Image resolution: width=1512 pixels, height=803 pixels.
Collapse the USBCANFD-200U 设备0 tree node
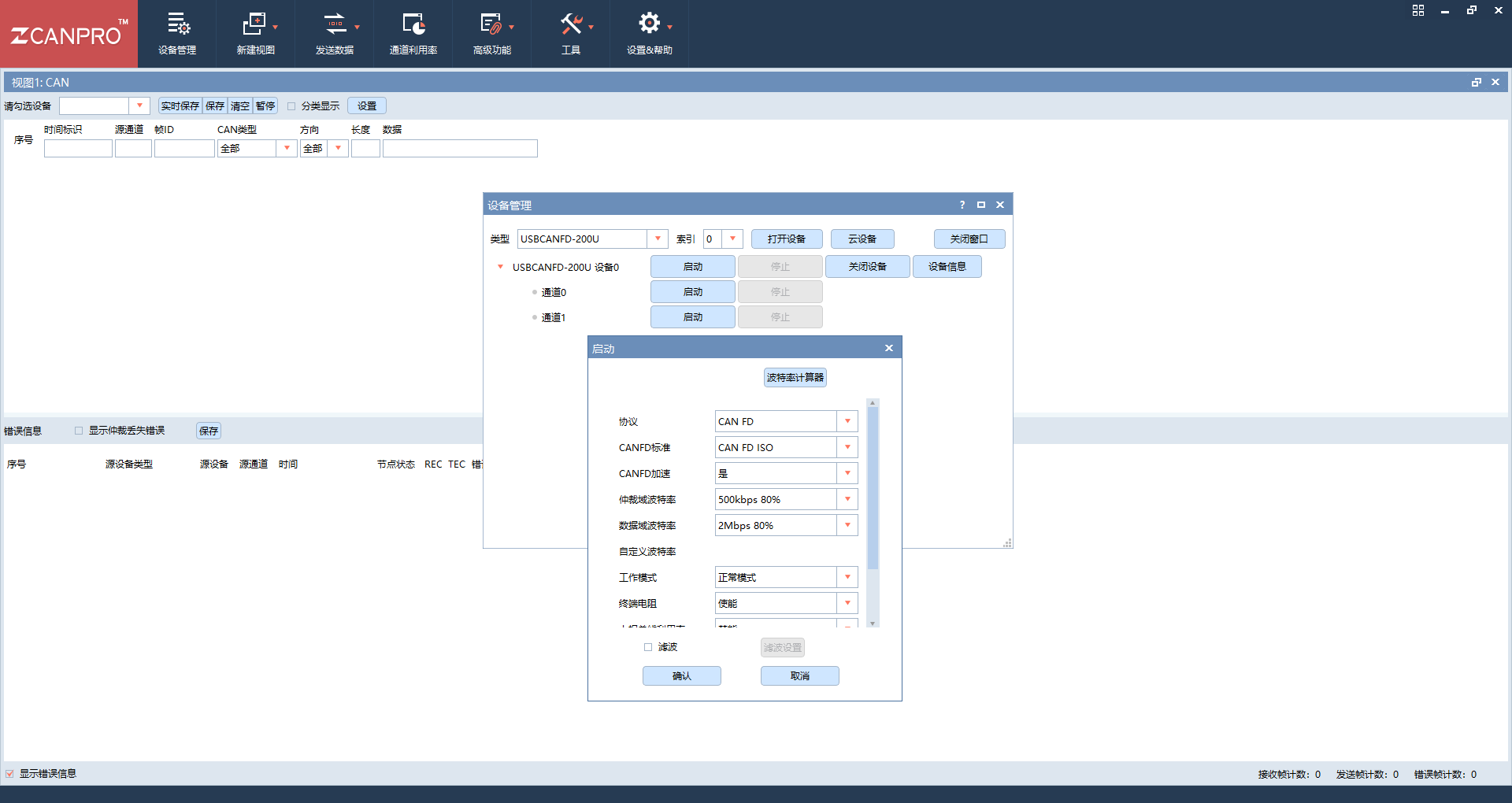click(500, 267)
